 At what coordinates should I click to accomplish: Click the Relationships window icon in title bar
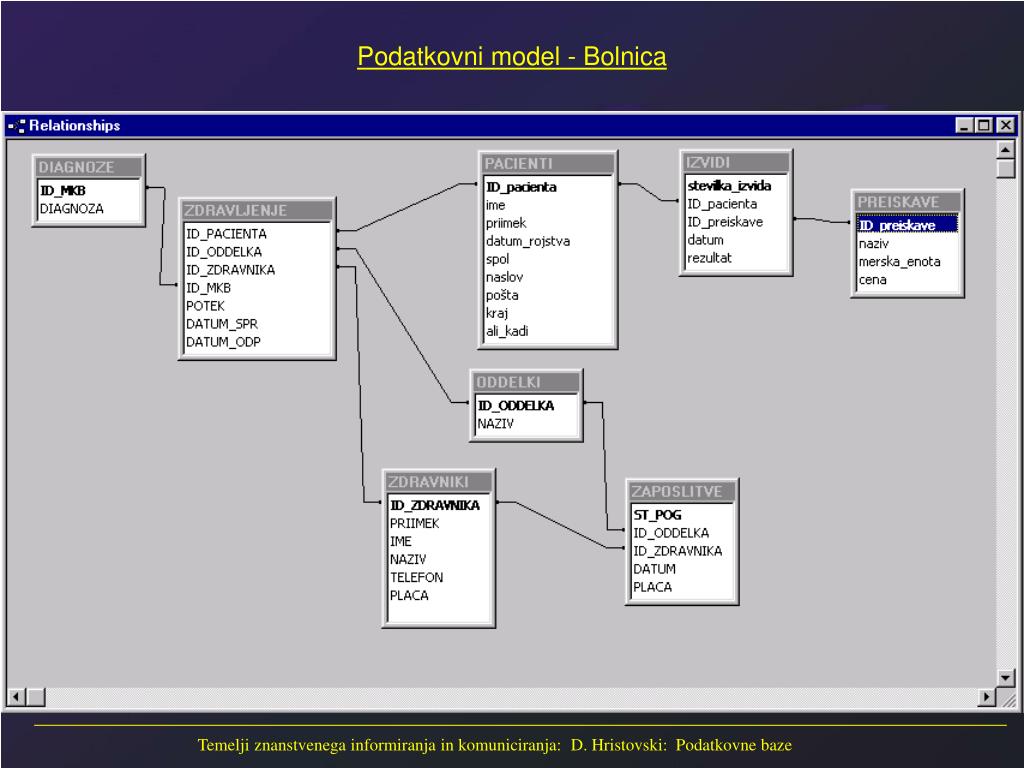click(x=16, y=125)
